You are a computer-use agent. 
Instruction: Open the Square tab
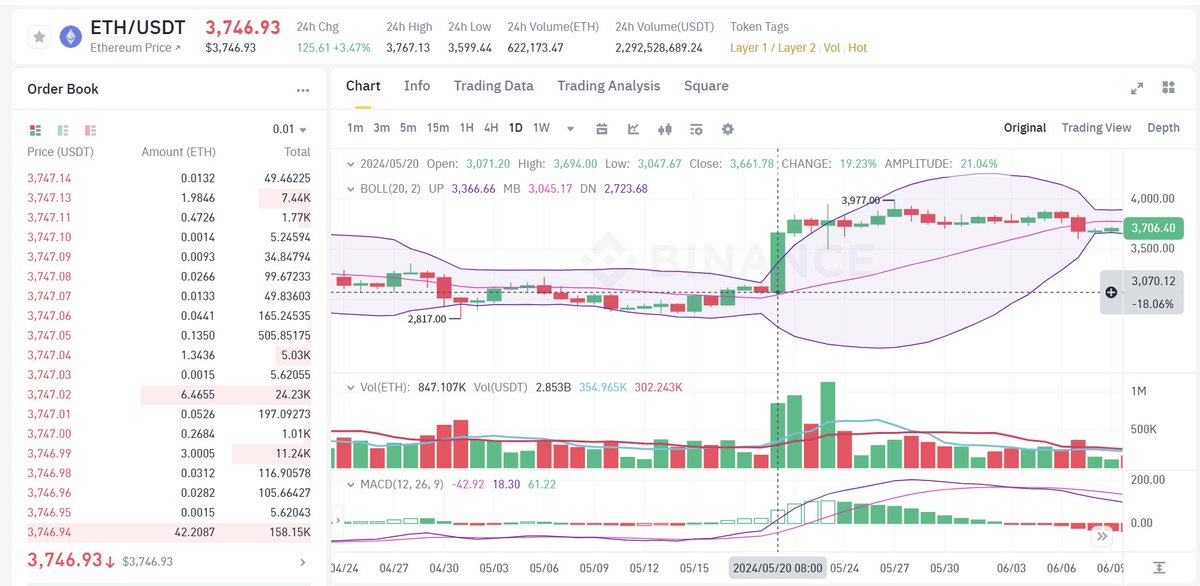[x=706, y=86]
